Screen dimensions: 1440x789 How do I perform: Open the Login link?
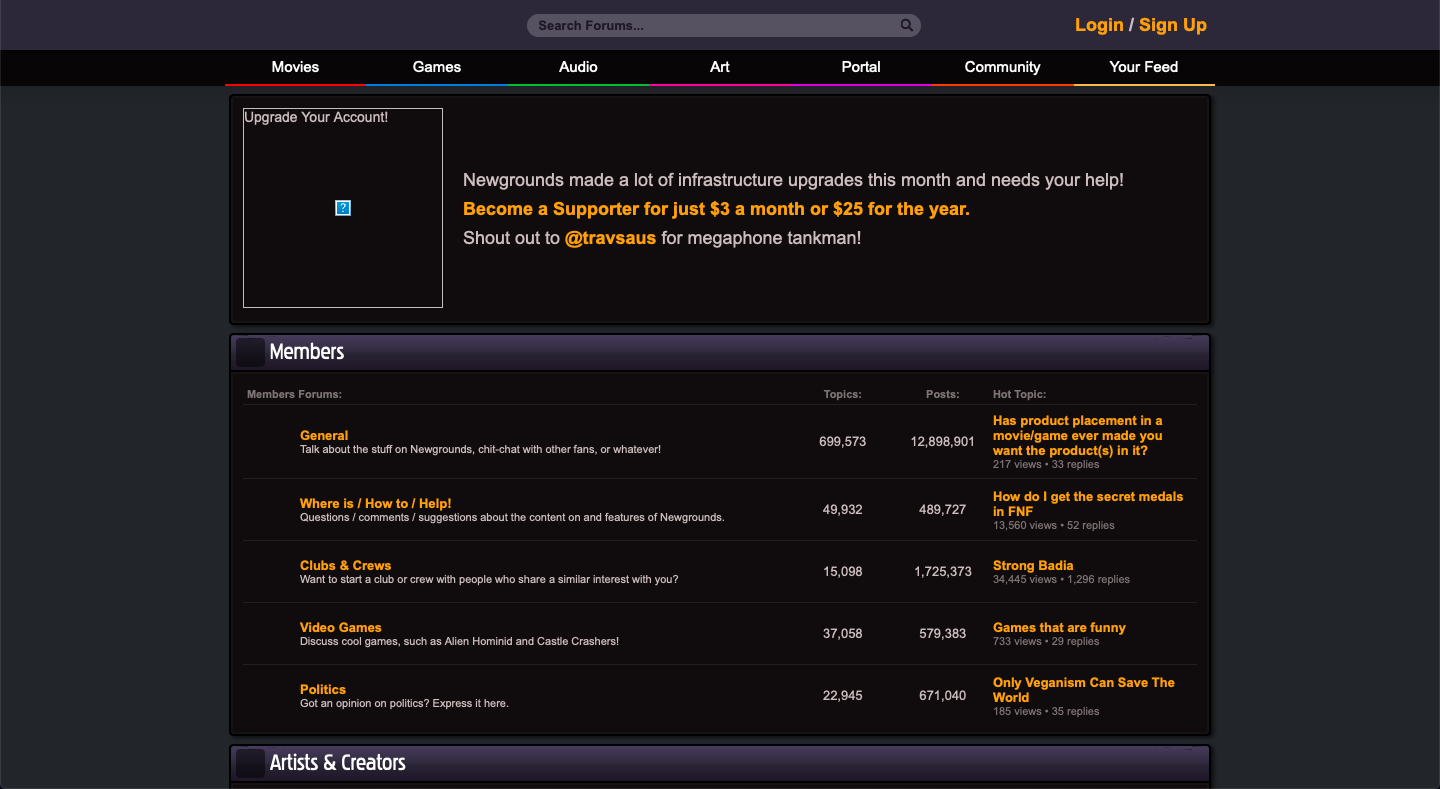[1099, 25]
